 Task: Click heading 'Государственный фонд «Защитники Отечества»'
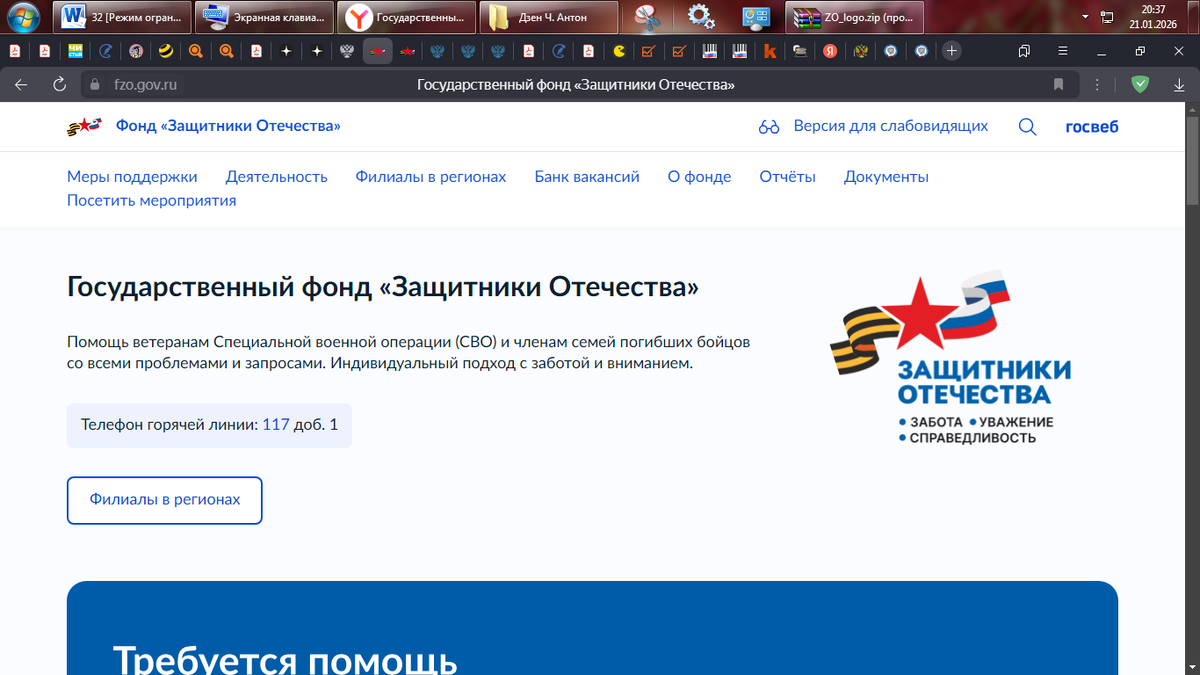point(383,288)
